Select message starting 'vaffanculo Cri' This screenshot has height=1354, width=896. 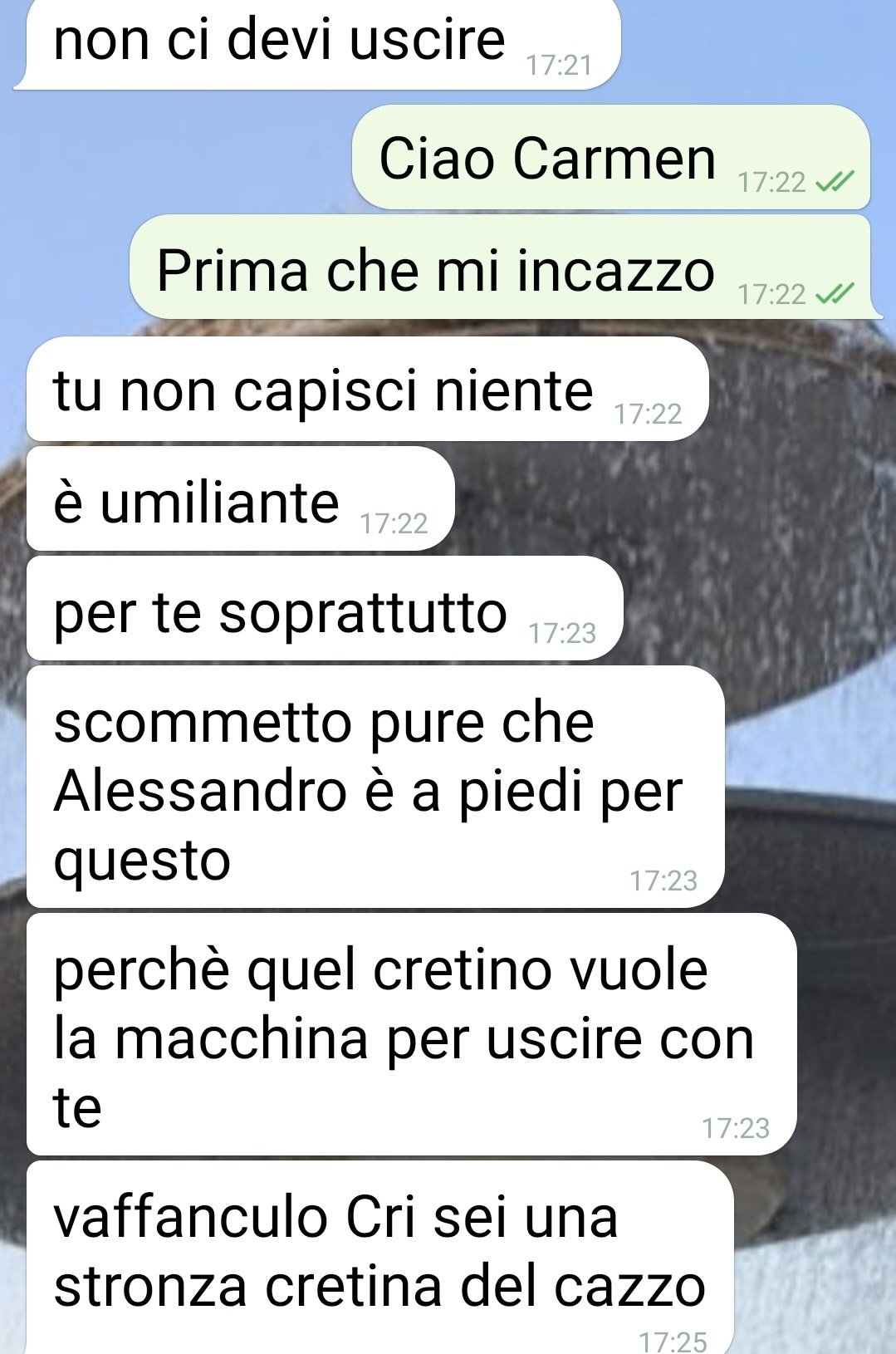pos(379,1258)
